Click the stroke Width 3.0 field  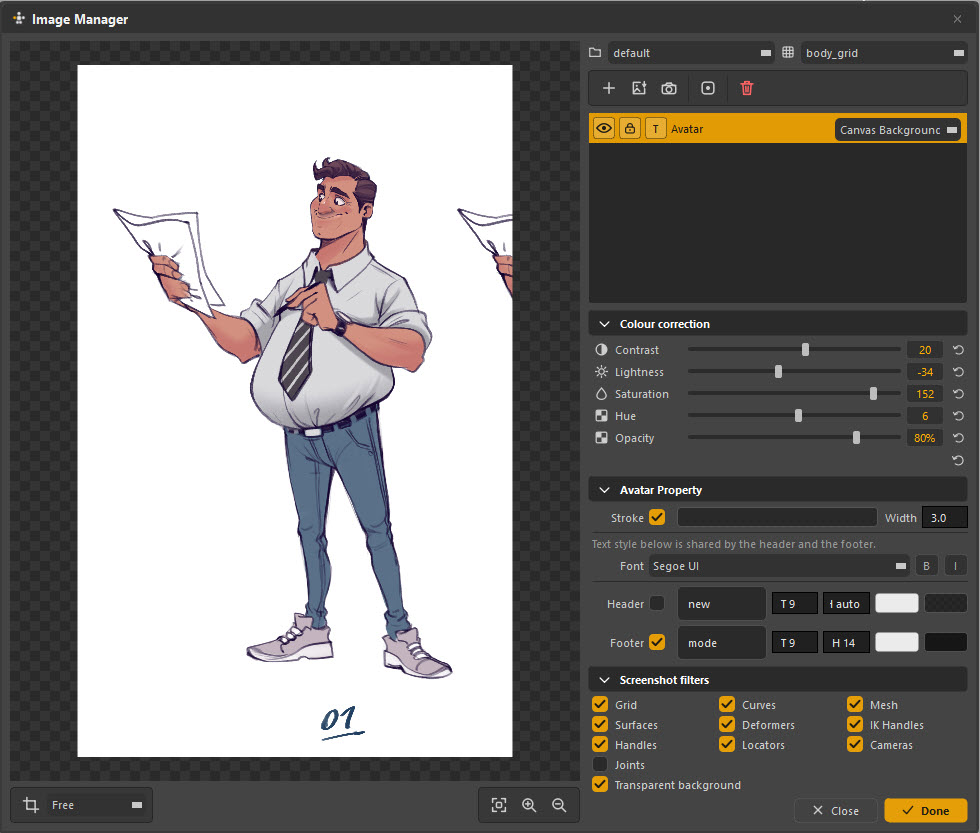pos(944,517)
